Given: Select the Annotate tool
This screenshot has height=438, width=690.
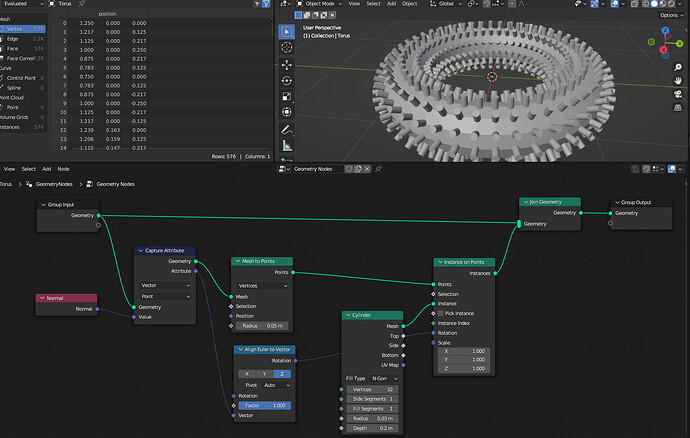Looking at the screenshot, I should tap(286, 130).
